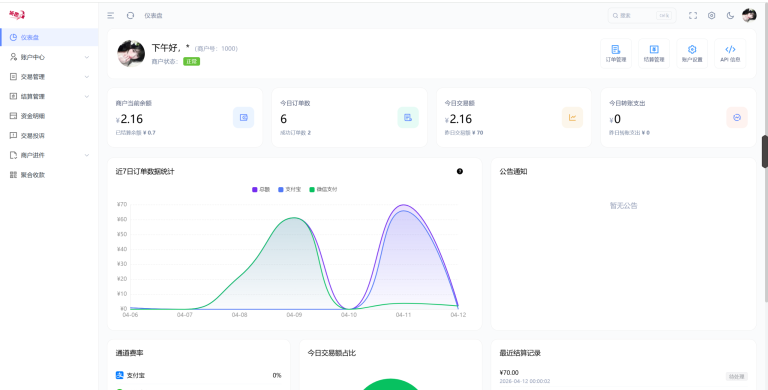
Task: Open API 信息 quick shortcut
Action: pos(730,53)
